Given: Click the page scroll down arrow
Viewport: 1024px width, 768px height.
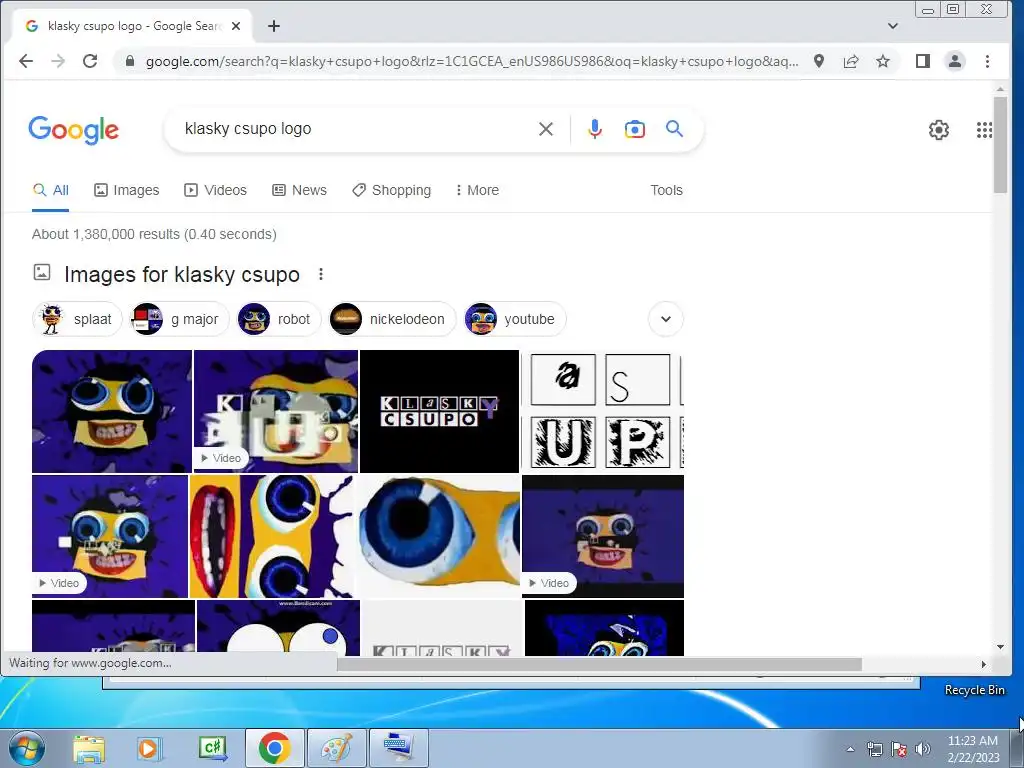Looking at the screenshot, I should coord(1000,647).
